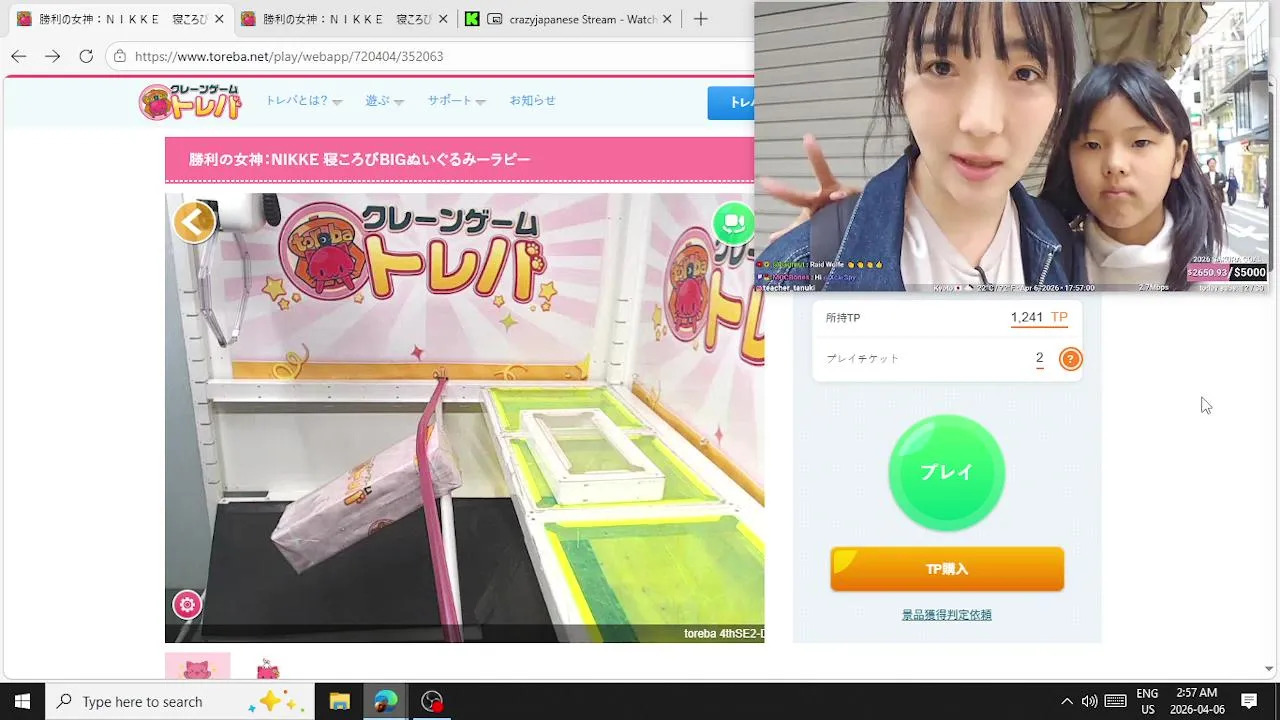The image size is (1280, 720).
Task: Switch camera view with green camera icon
Action: point(733,223)
